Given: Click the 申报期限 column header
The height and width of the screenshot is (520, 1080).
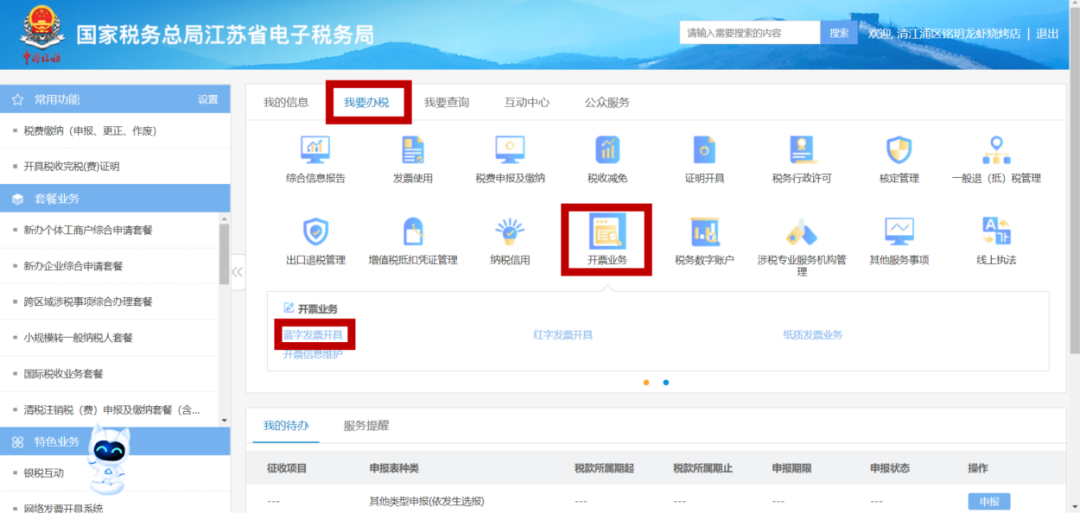Looking at the screenshot, I should click(791, 468).
